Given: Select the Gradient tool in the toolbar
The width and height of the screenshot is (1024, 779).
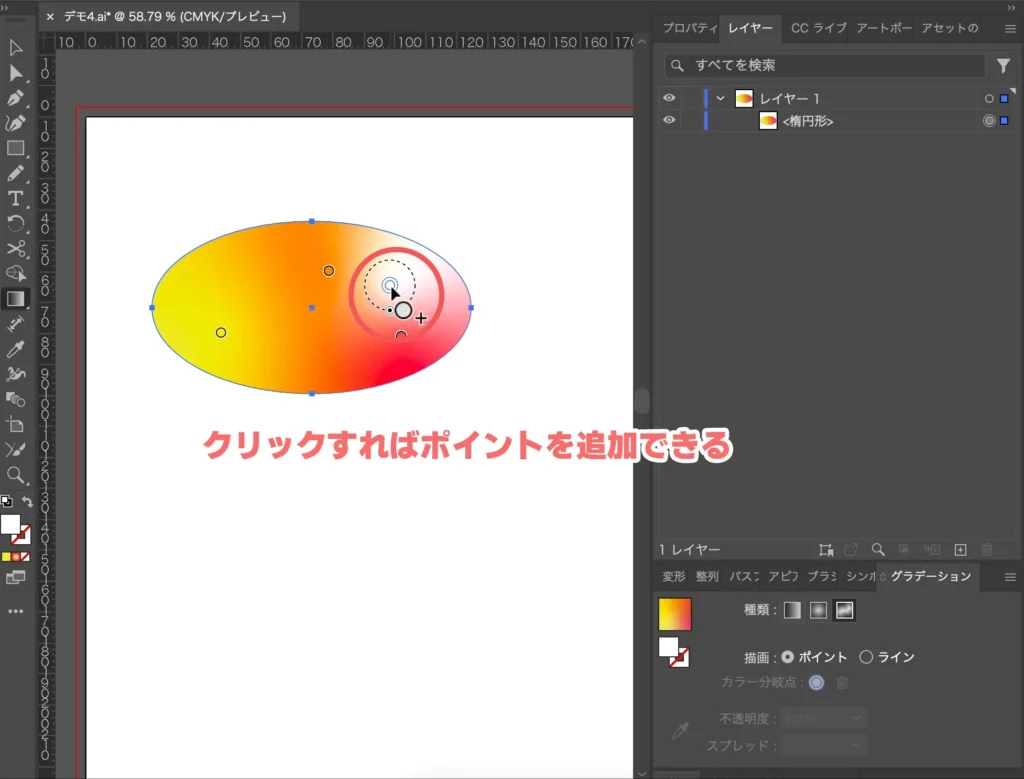Looking at the screenshot, I should [x=14, y=298].
